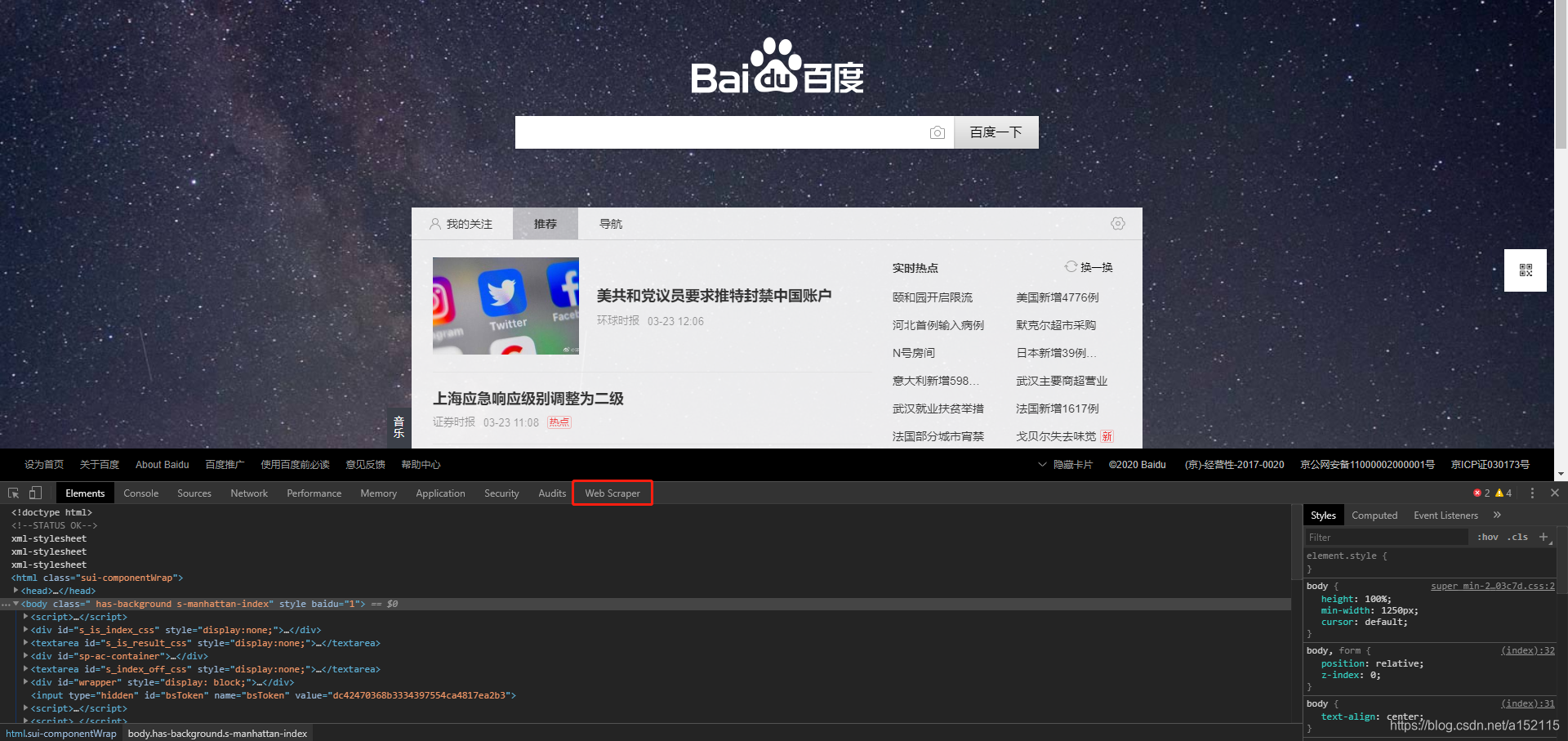1568x741 pixels.
Task: Switch to the Sources tab
Action: pos(194,493)
